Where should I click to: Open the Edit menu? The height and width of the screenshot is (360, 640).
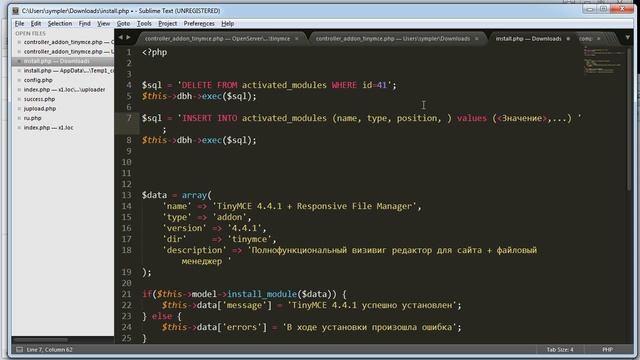tap(36, 24)
